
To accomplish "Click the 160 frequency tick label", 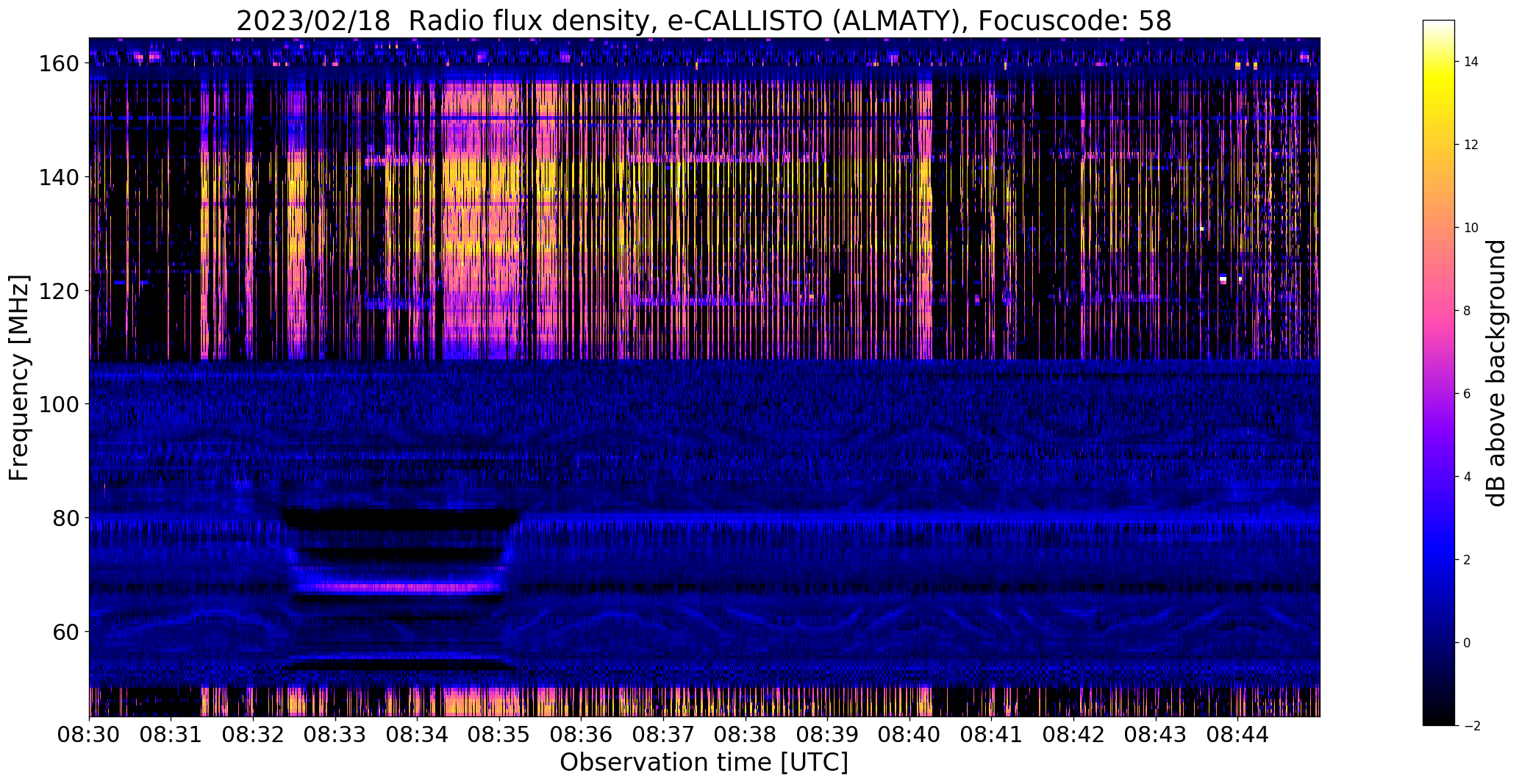I will [58, 64].
